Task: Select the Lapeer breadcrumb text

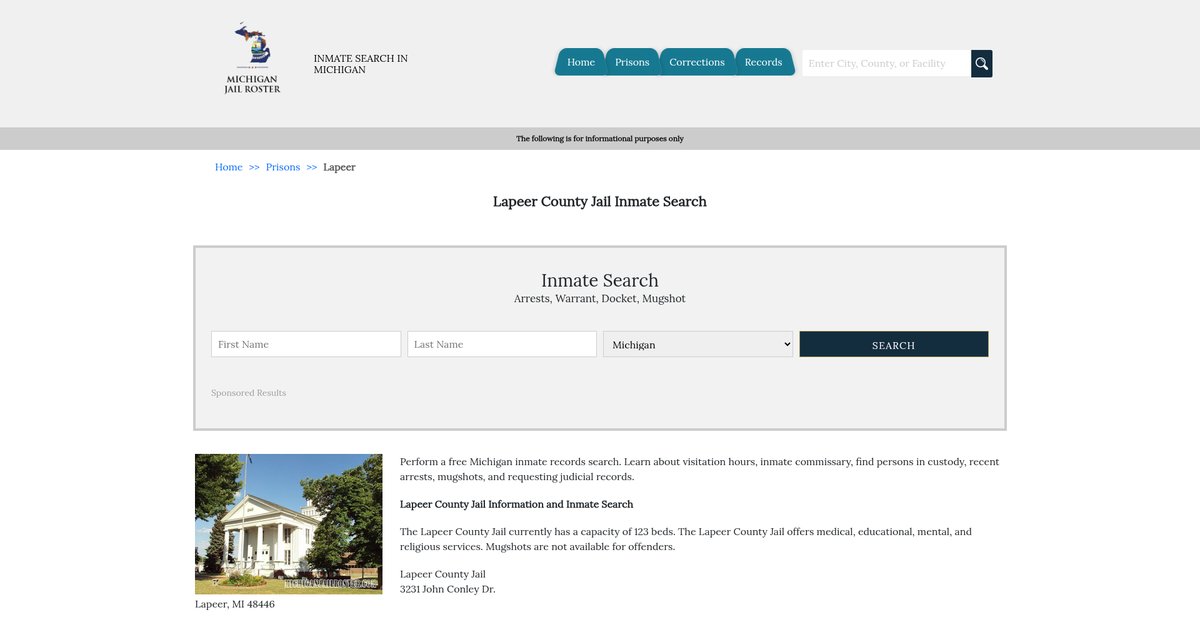Action: 339,167
